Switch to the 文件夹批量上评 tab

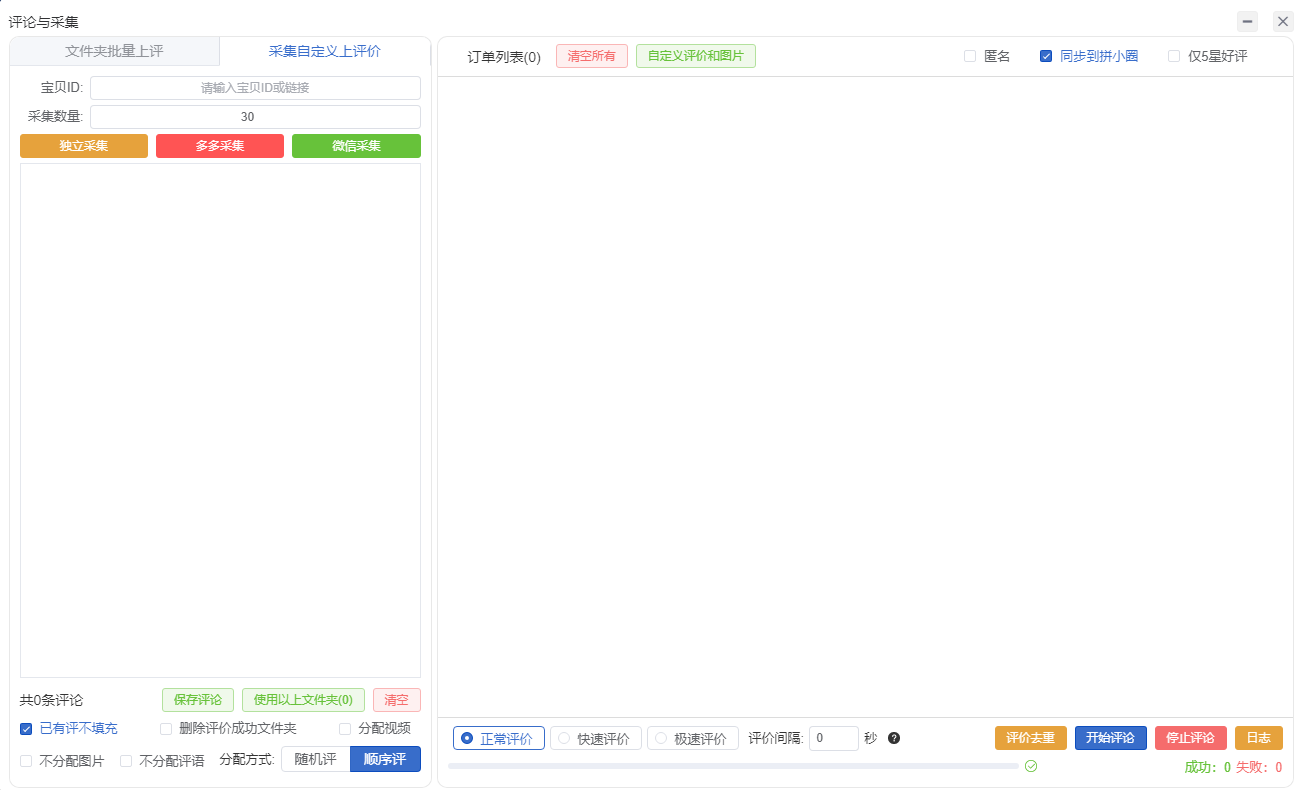(x=113, y=51)
